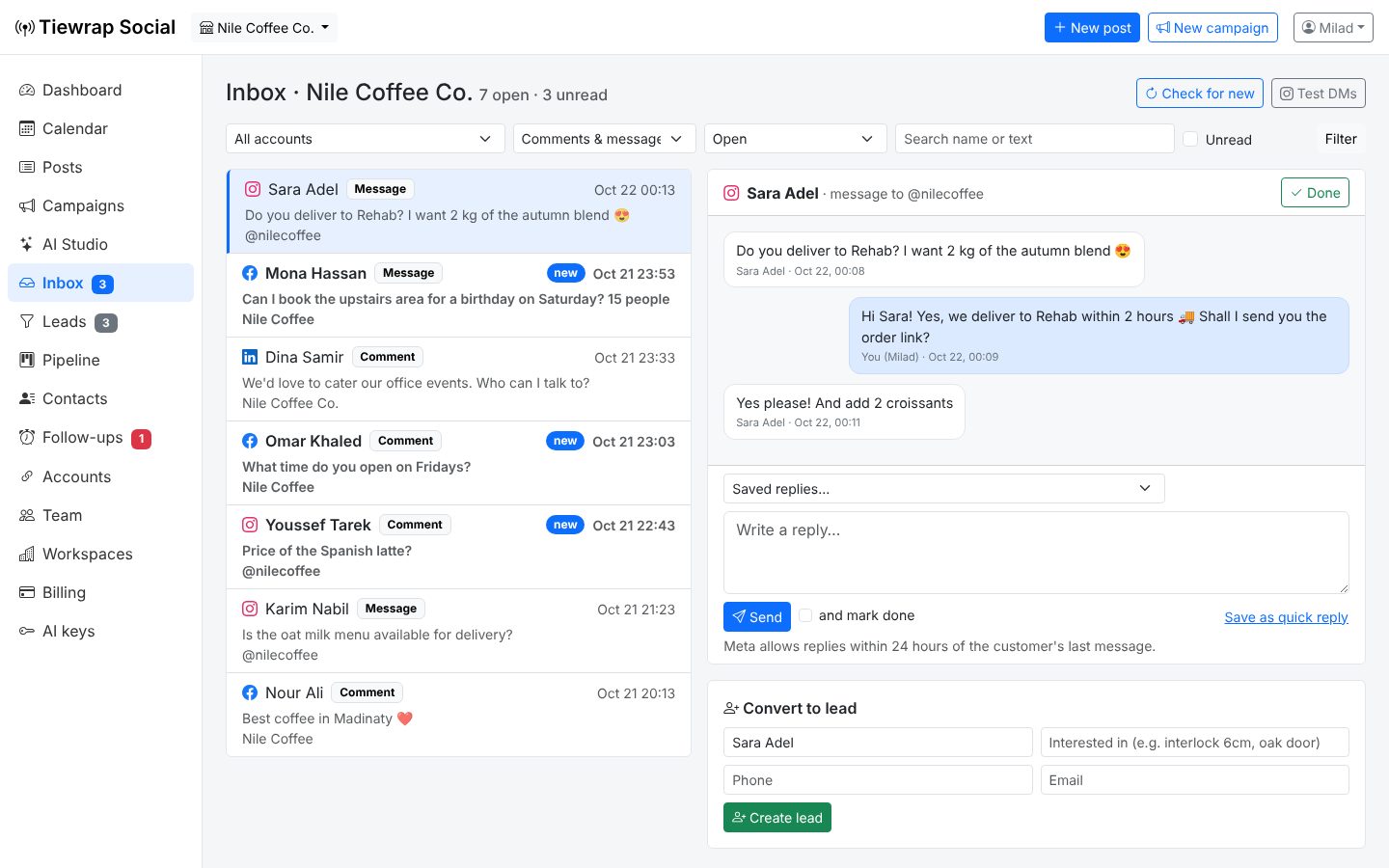The image size is (1389, 868).
Task: Click the Save as quick reply link
Action: pyautogui.click(x=1286, y=617)
